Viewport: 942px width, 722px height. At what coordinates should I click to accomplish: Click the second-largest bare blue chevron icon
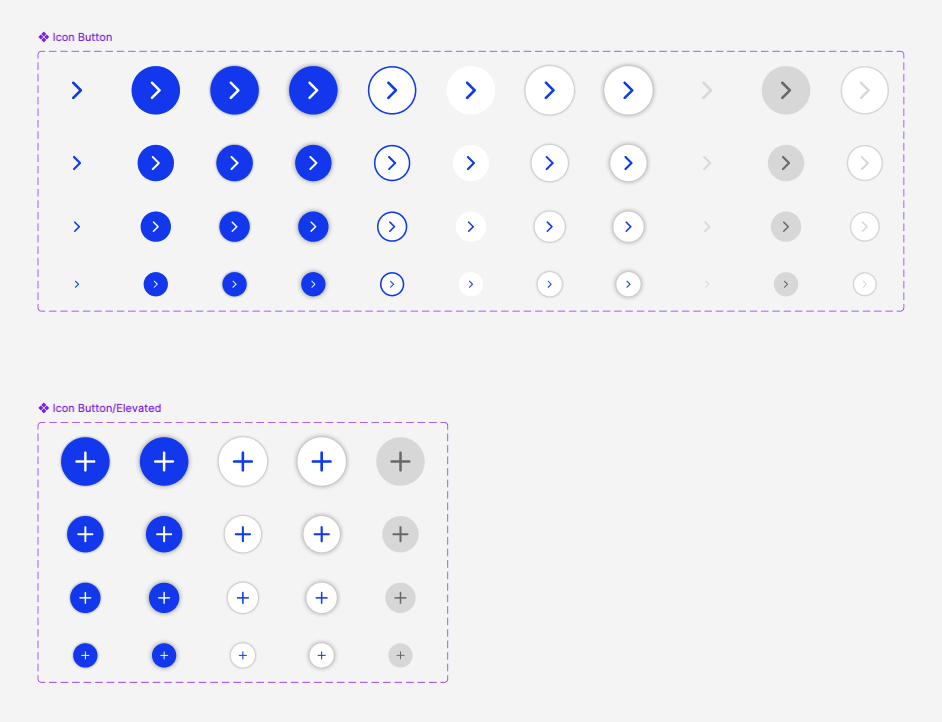point(77,163)
